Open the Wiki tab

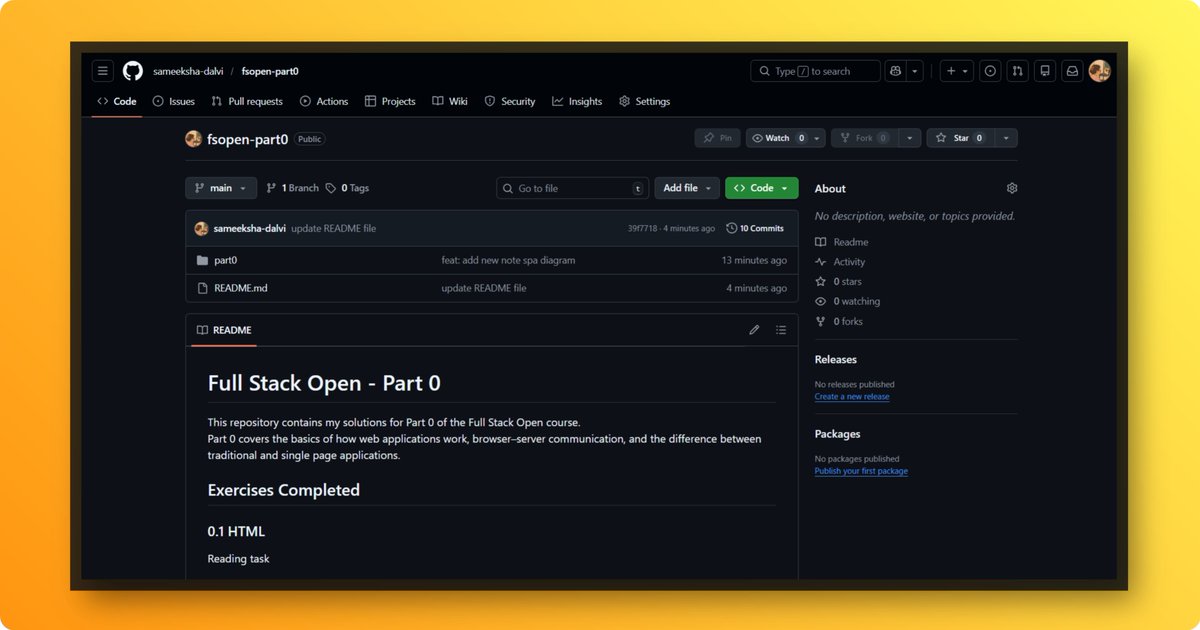click(x=450, y=101)
